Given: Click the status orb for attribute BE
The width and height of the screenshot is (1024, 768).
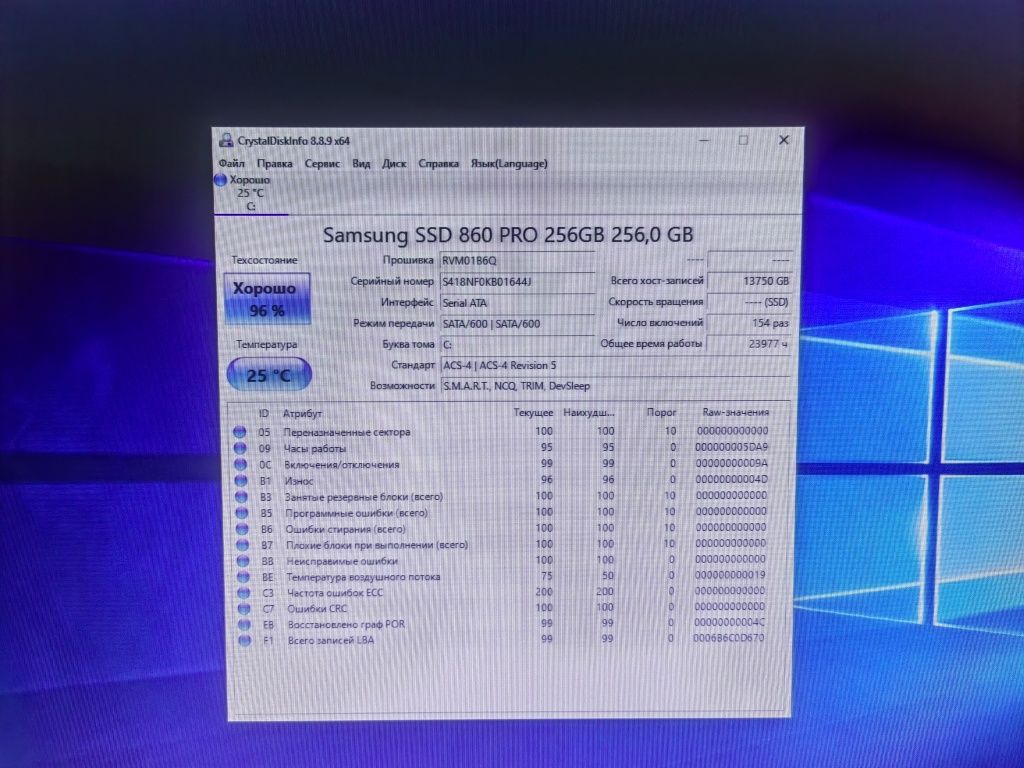Looking at the screenshot, I should tap(244, 577).
